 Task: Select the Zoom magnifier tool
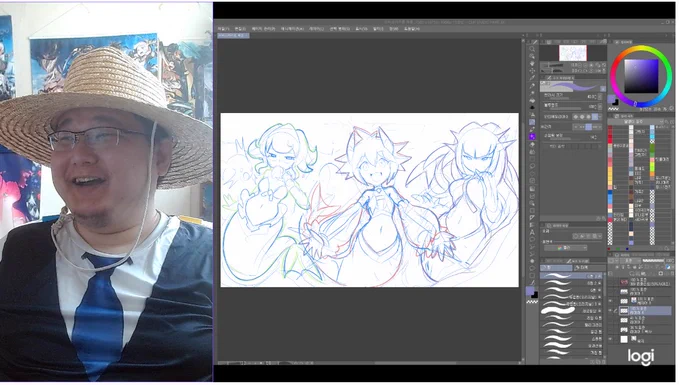coord(532,50)
